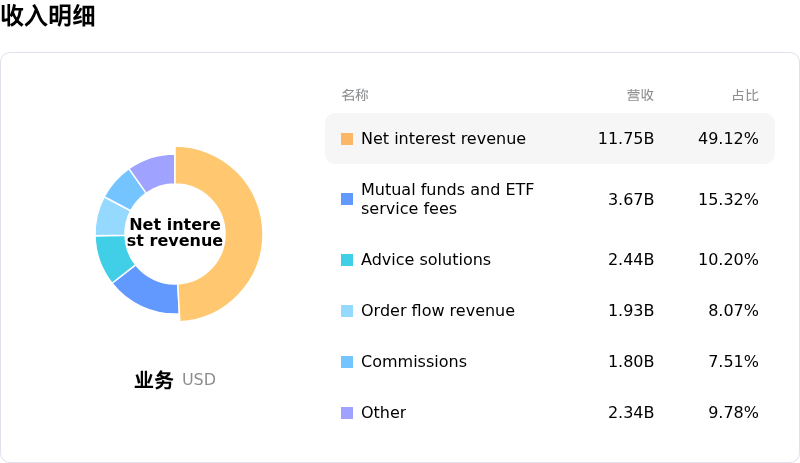The height and width of the screenshot is (463, 800).
Task: Click the blue Mutual funds legend swatch
Action: (347, 199)
